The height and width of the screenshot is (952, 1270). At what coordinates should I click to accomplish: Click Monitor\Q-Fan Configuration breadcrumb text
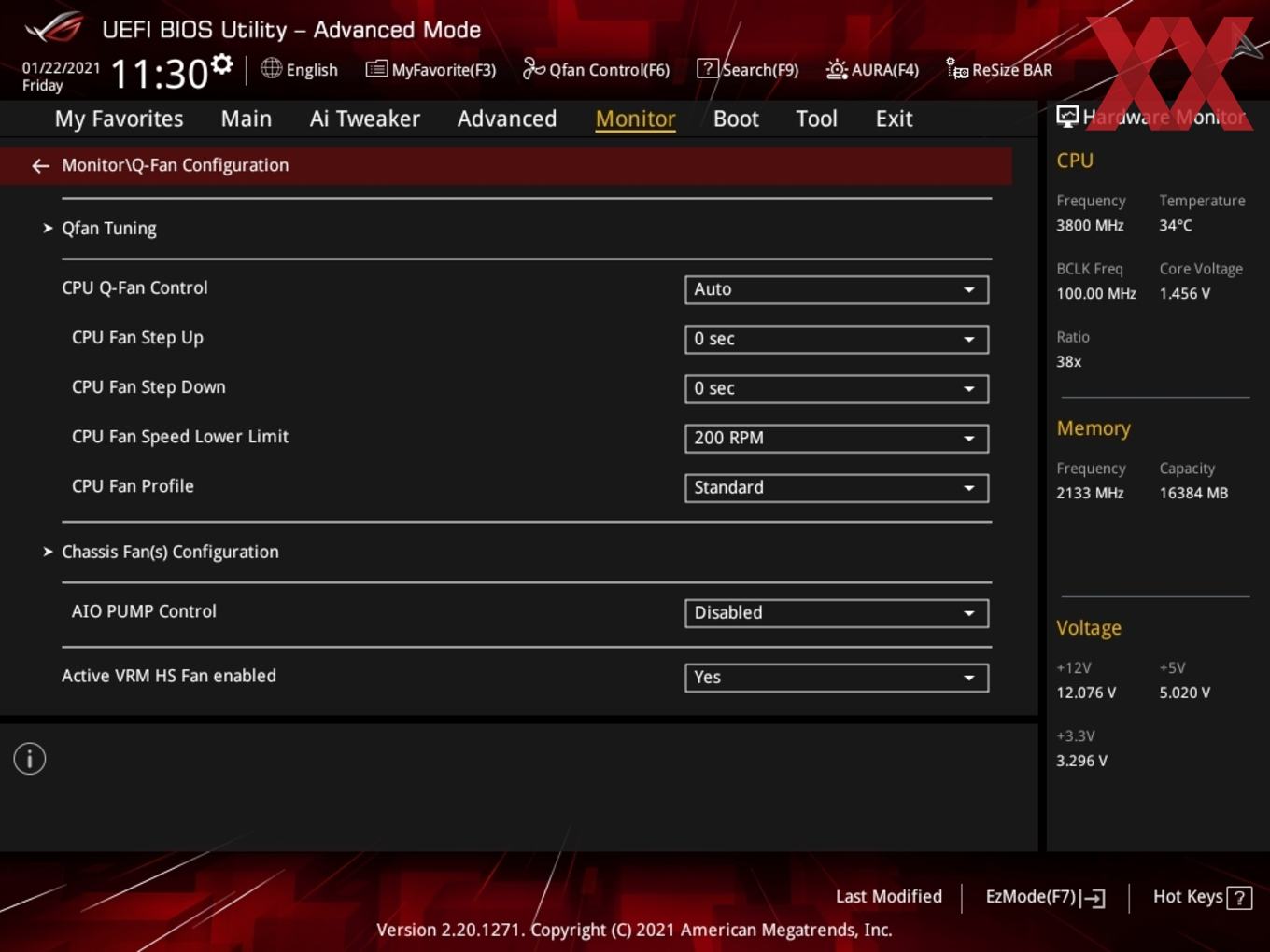[x=176, y=165]
